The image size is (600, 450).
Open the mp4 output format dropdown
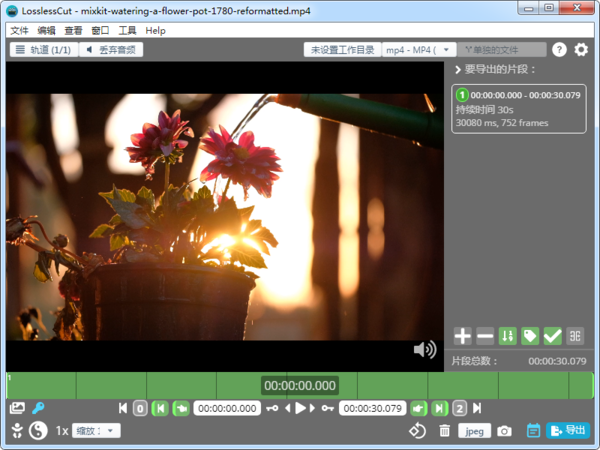point(419,50)
